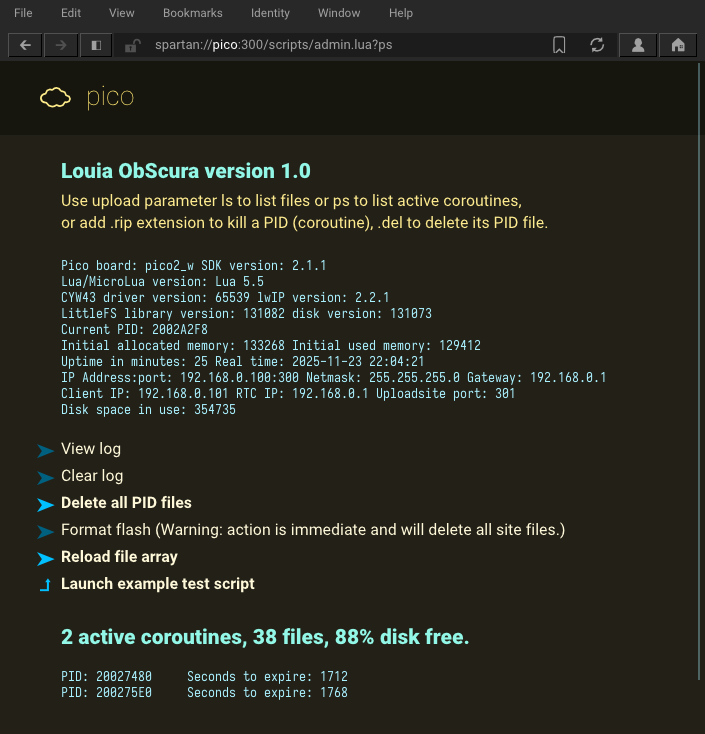Open the Help menu
The image size is (705, 734).
[x=400, y=13]
